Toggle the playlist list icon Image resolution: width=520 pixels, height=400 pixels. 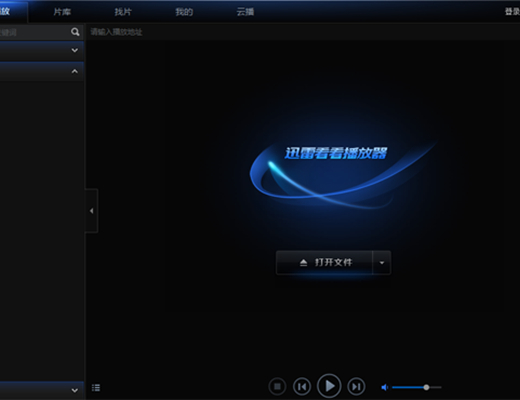(x=96, y=388)
